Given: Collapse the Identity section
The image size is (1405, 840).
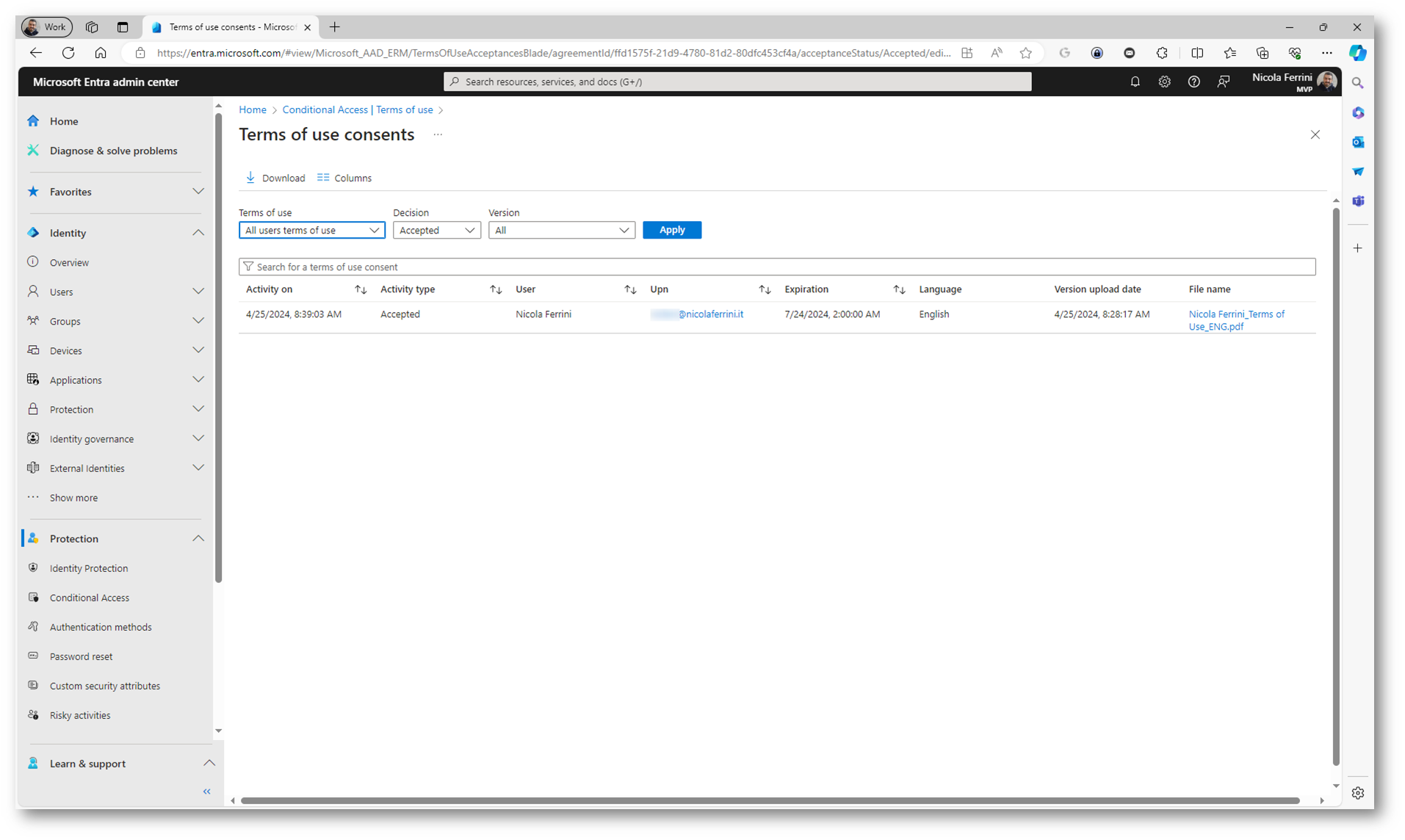Looking at the screenshot, I should coord(198,233).
